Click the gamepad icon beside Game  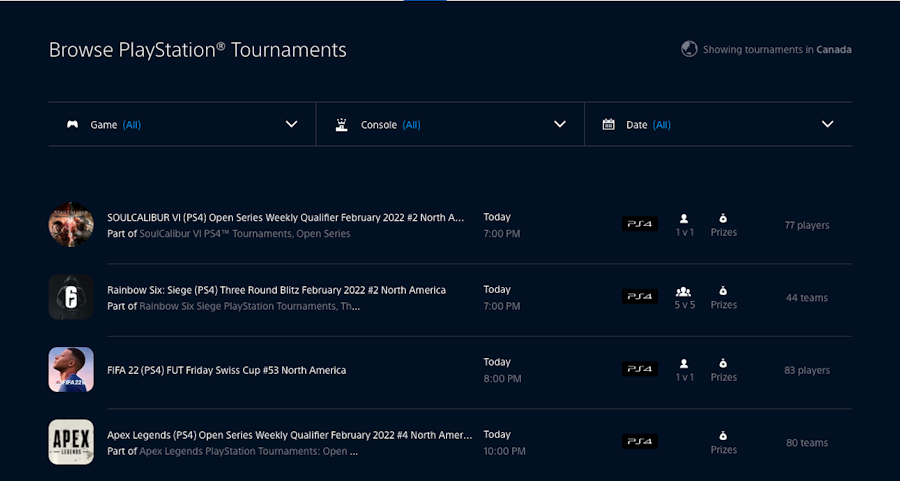72,125
